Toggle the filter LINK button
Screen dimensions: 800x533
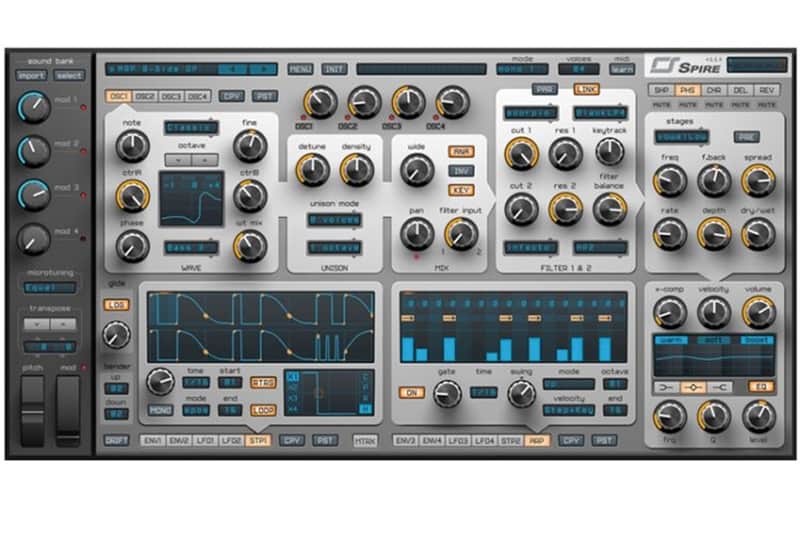(586, 89)
